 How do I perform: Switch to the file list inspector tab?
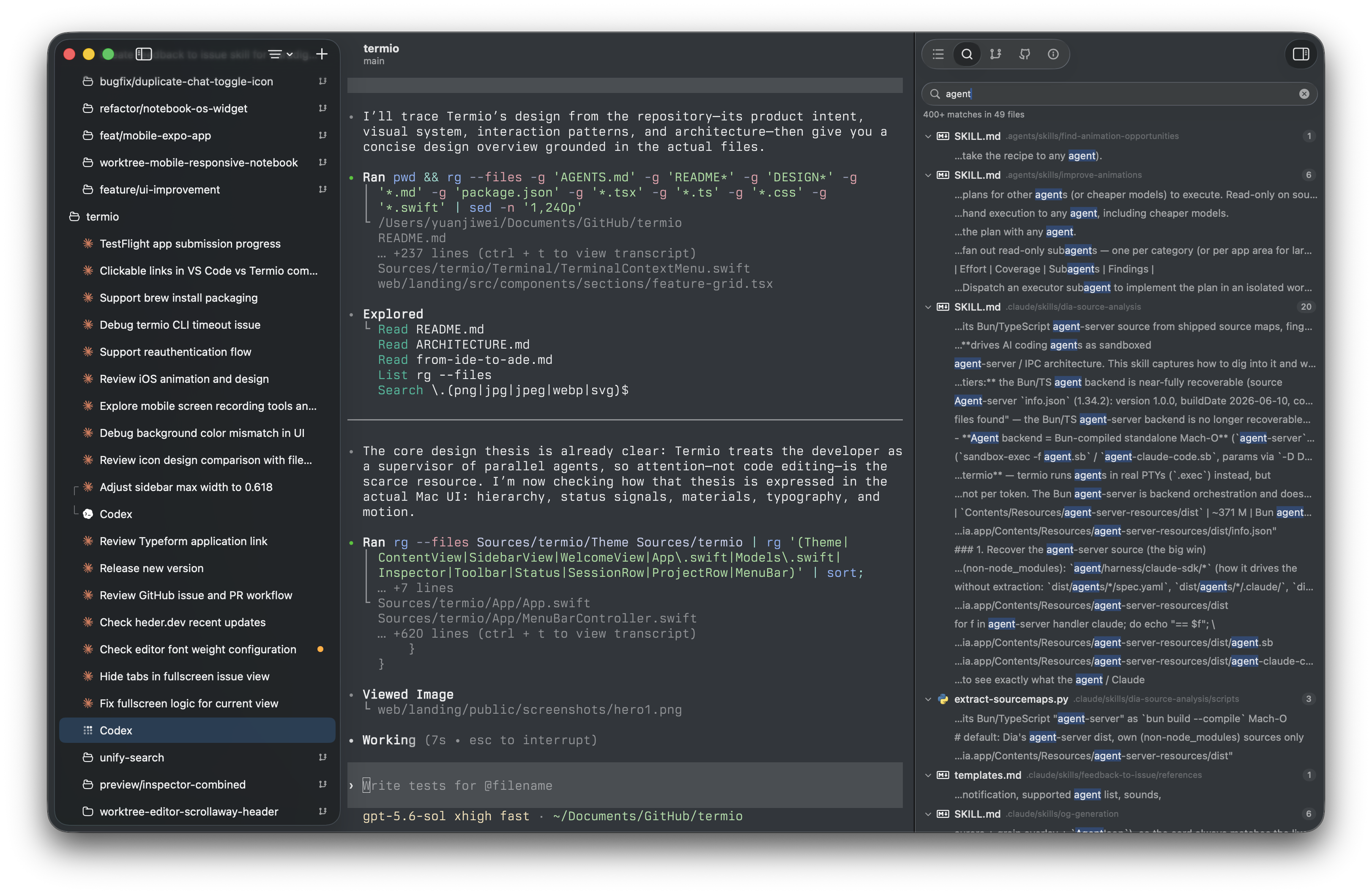(x=938, y=54)
